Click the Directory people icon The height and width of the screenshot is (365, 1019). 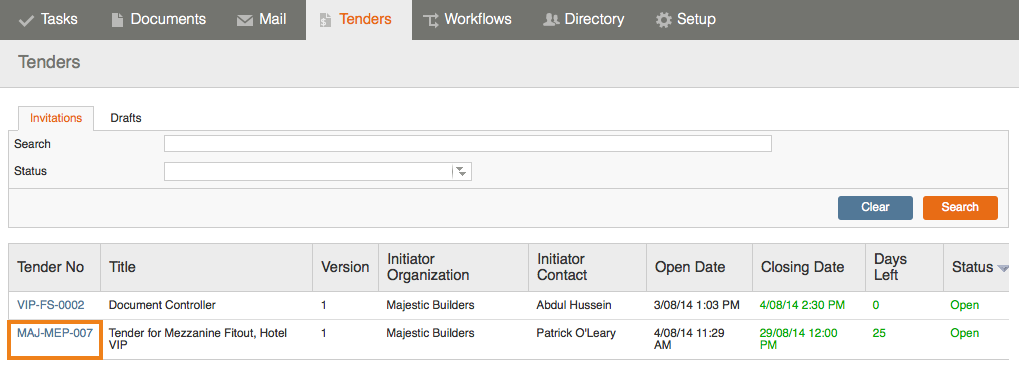[x=551, y=20]
